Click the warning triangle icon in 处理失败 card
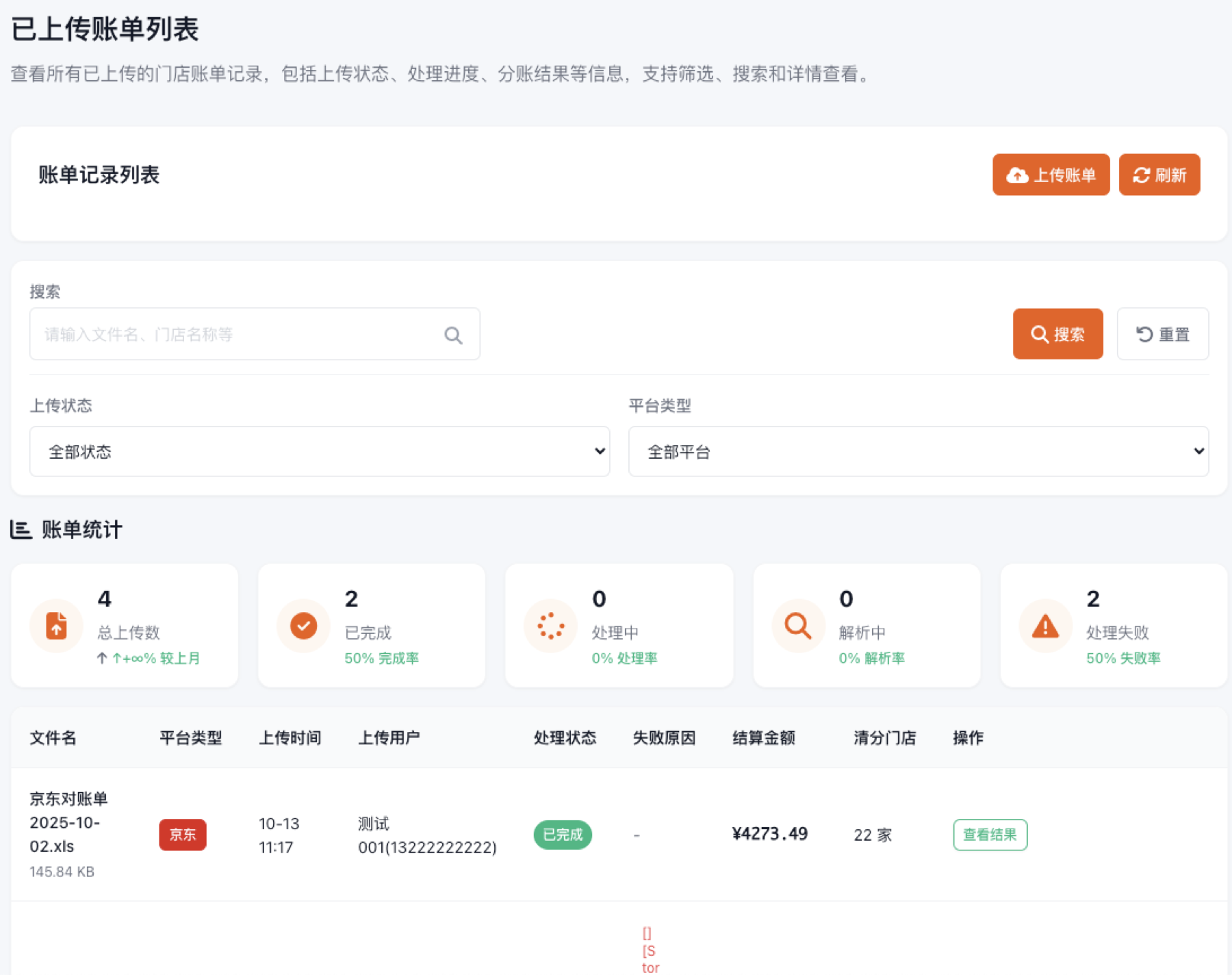The image size is (1232, 975). [1045, 626]
